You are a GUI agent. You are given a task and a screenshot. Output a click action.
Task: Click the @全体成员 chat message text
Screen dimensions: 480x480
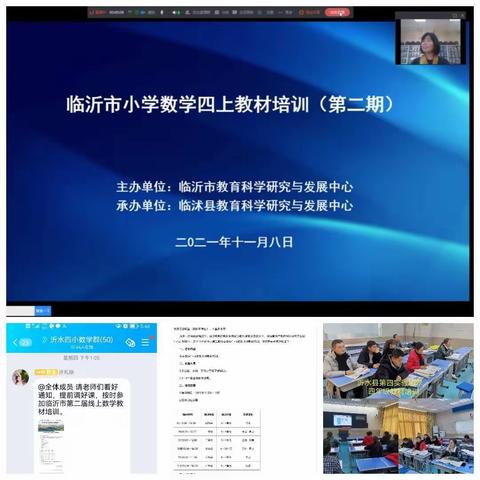[x=81, y=399]
